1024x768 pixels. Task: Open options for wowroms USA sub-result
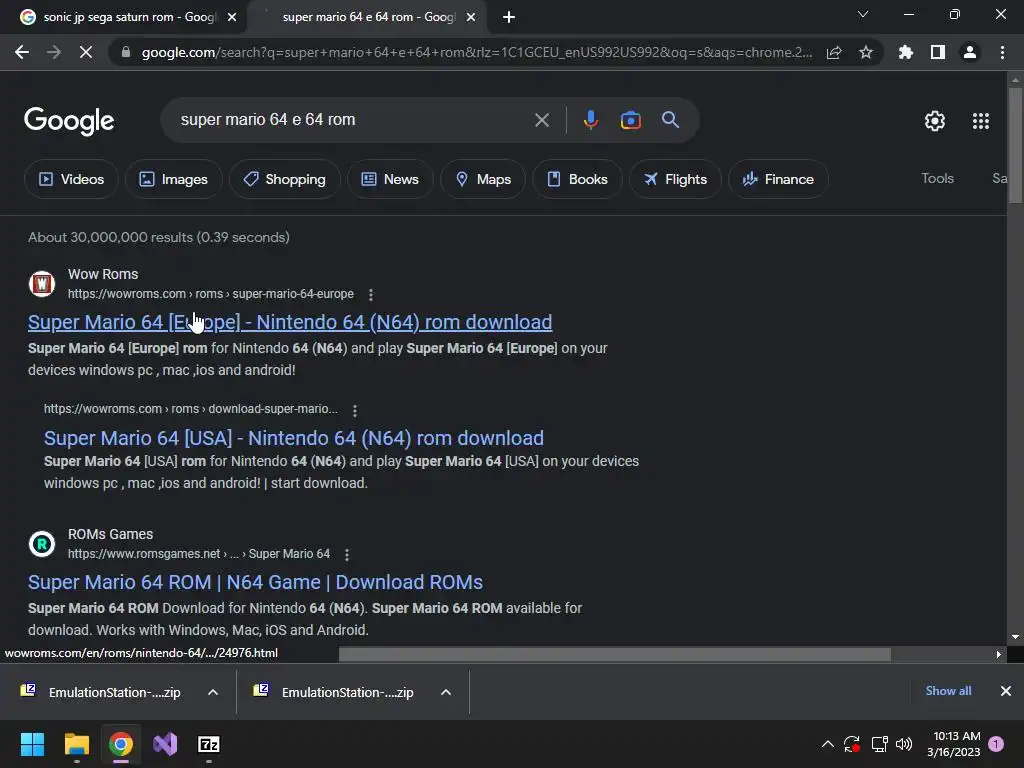pyautogui.click(x=355, y=410)
